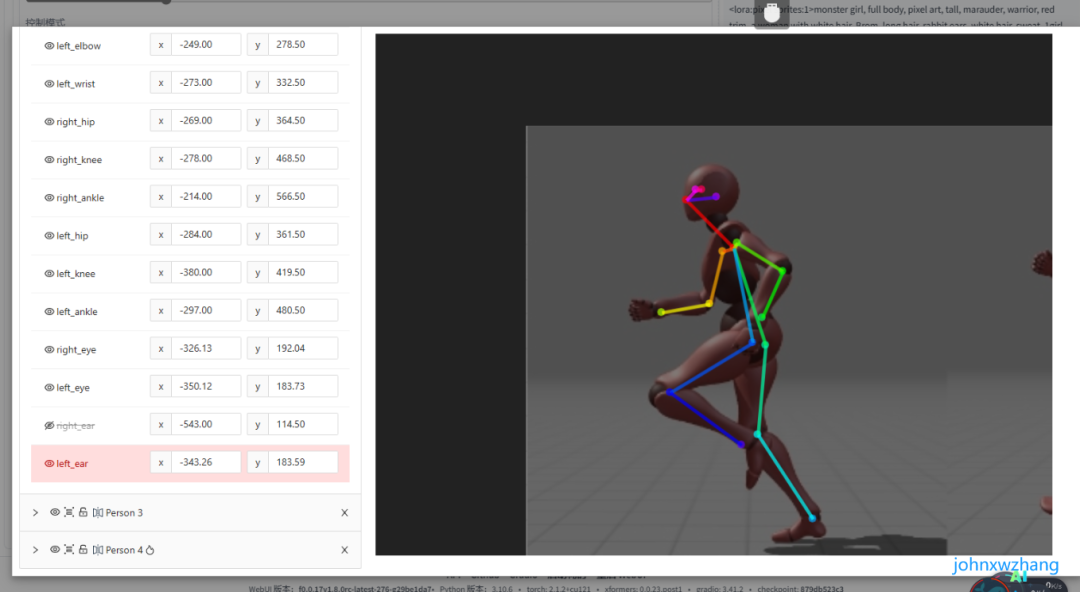
Task: Edit left_ear y value 183.59
Action: (x=302, y=462)
